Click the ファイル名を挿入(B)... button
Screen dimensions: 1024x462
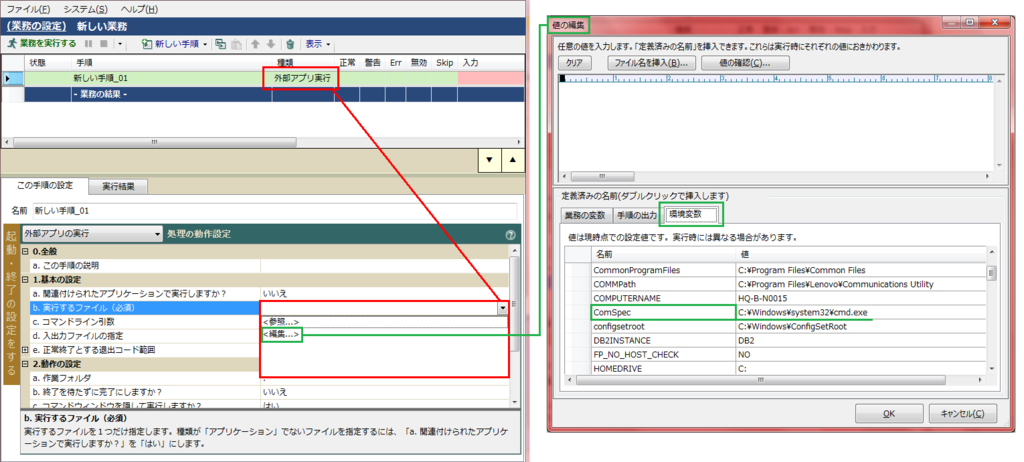click(651, 63)
